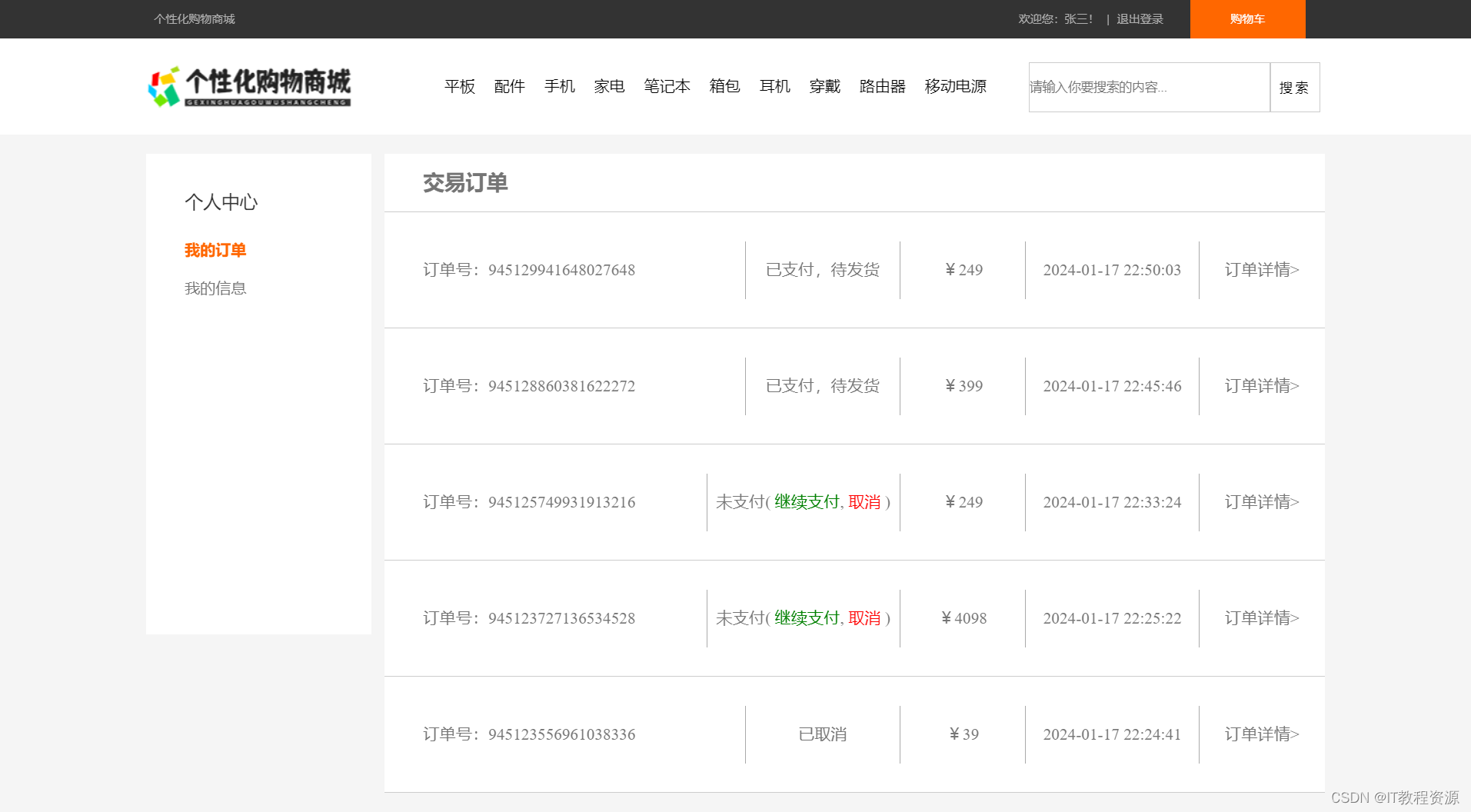Viewport: 1471px width, 812px height.
Task: Click the 已取消 status cell
Action: tap(823, 734)
